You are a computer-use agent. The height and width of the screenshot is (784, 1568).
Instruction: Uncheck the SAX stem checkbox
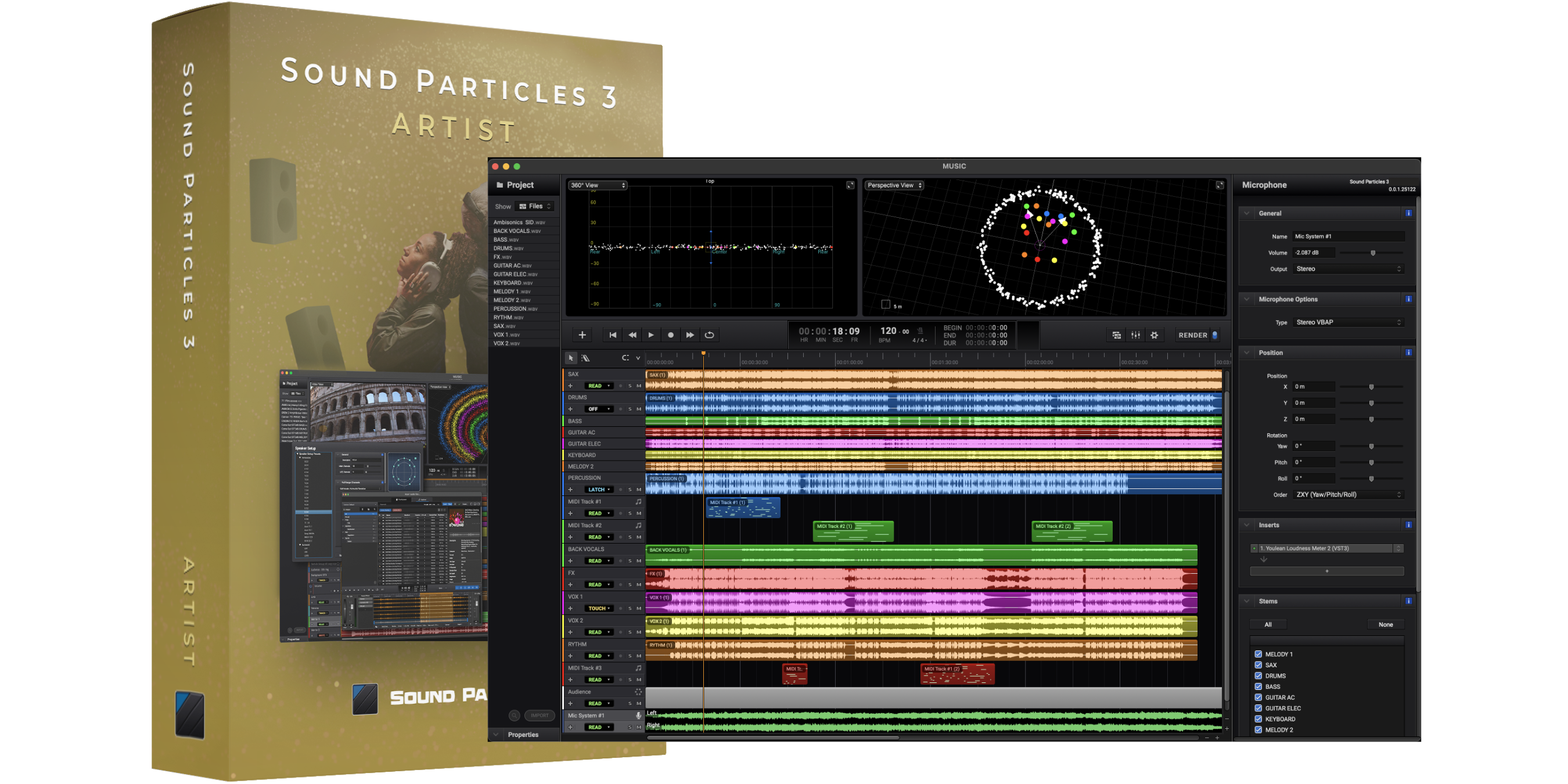(1258, 665)
